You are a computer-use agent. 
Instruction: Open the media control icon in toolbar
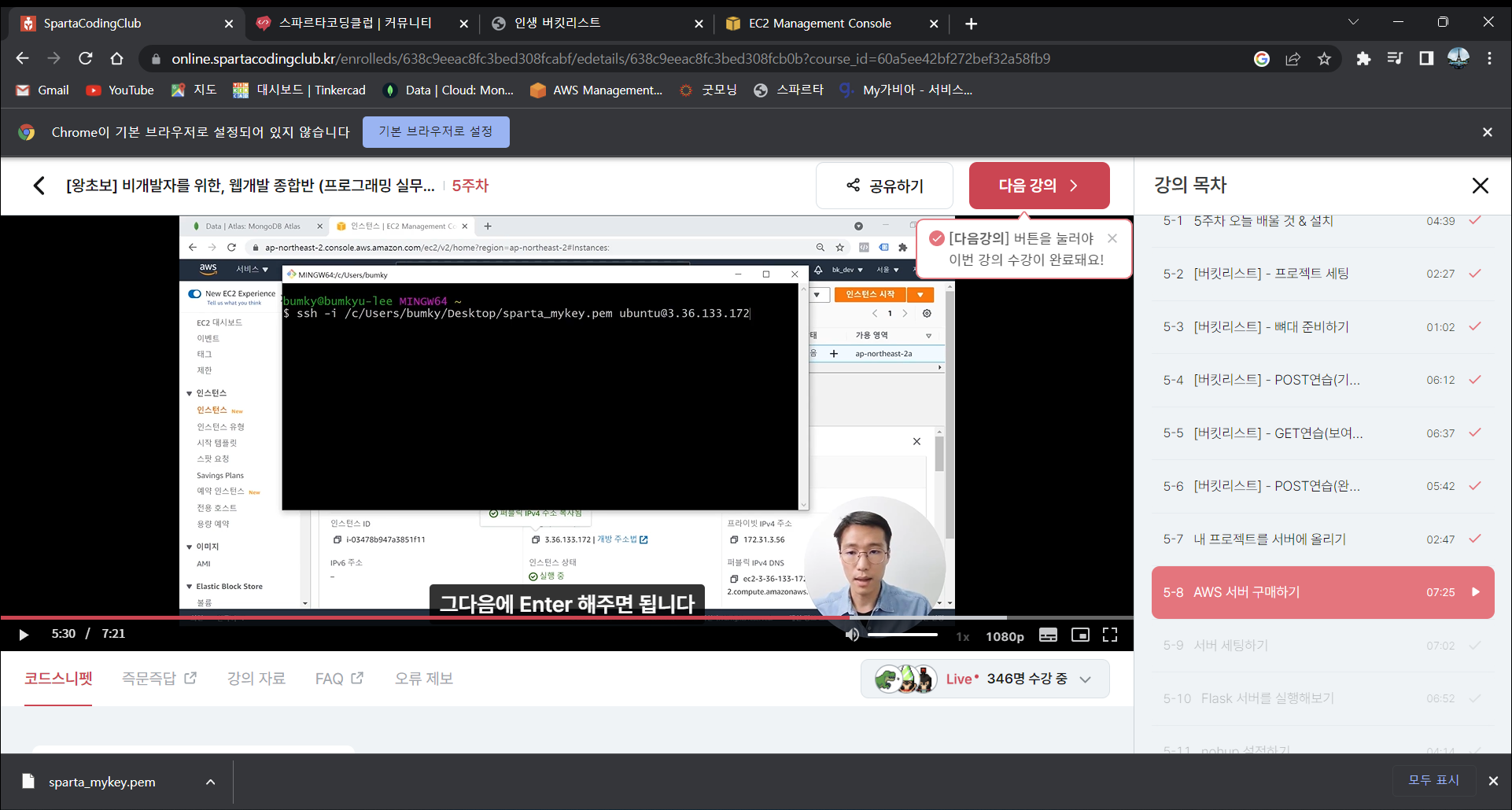point(1395,58)
